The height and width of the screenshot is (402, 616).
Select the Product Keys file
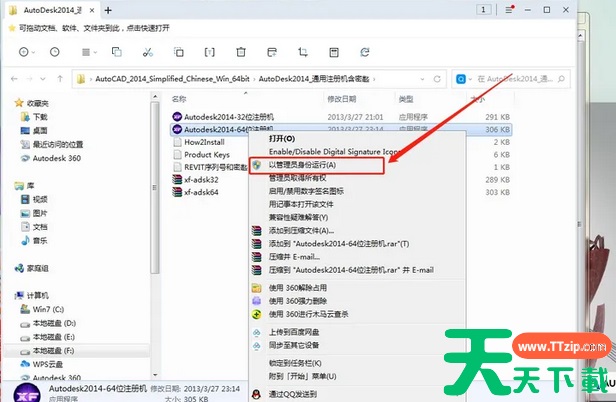click(x=207, y=154)
